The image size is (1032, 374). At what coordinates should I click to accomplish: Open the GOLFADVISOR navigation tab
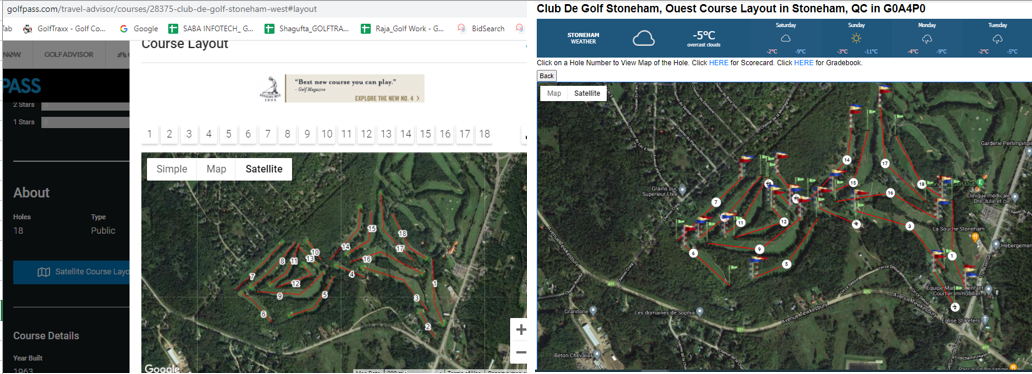click(68, 55)
